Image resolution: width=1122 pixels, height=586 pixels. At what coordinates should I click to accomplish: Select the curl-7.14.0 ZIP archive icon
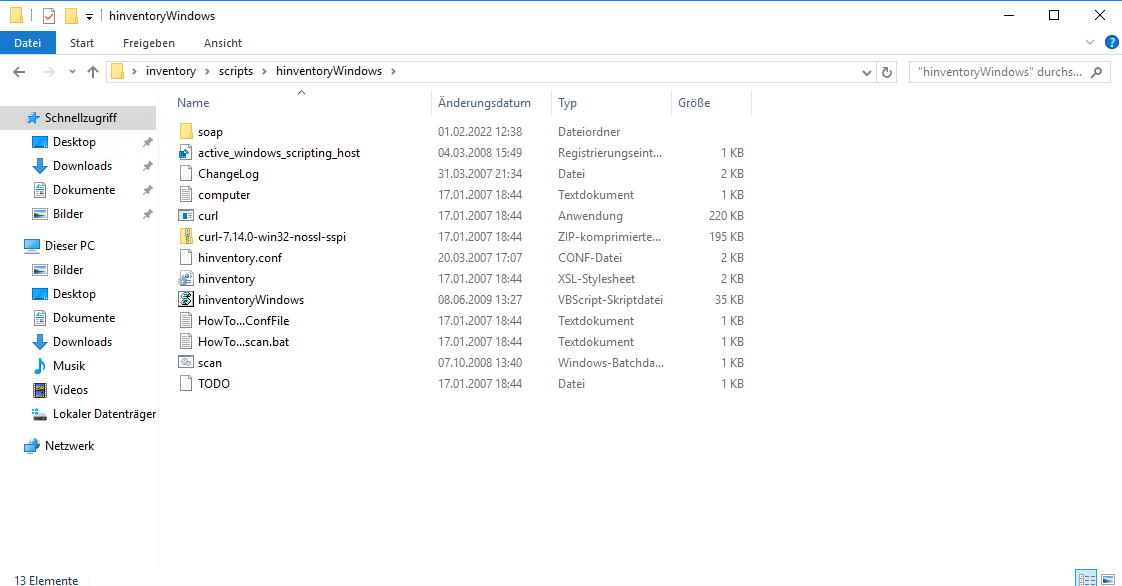coord(186,237)
